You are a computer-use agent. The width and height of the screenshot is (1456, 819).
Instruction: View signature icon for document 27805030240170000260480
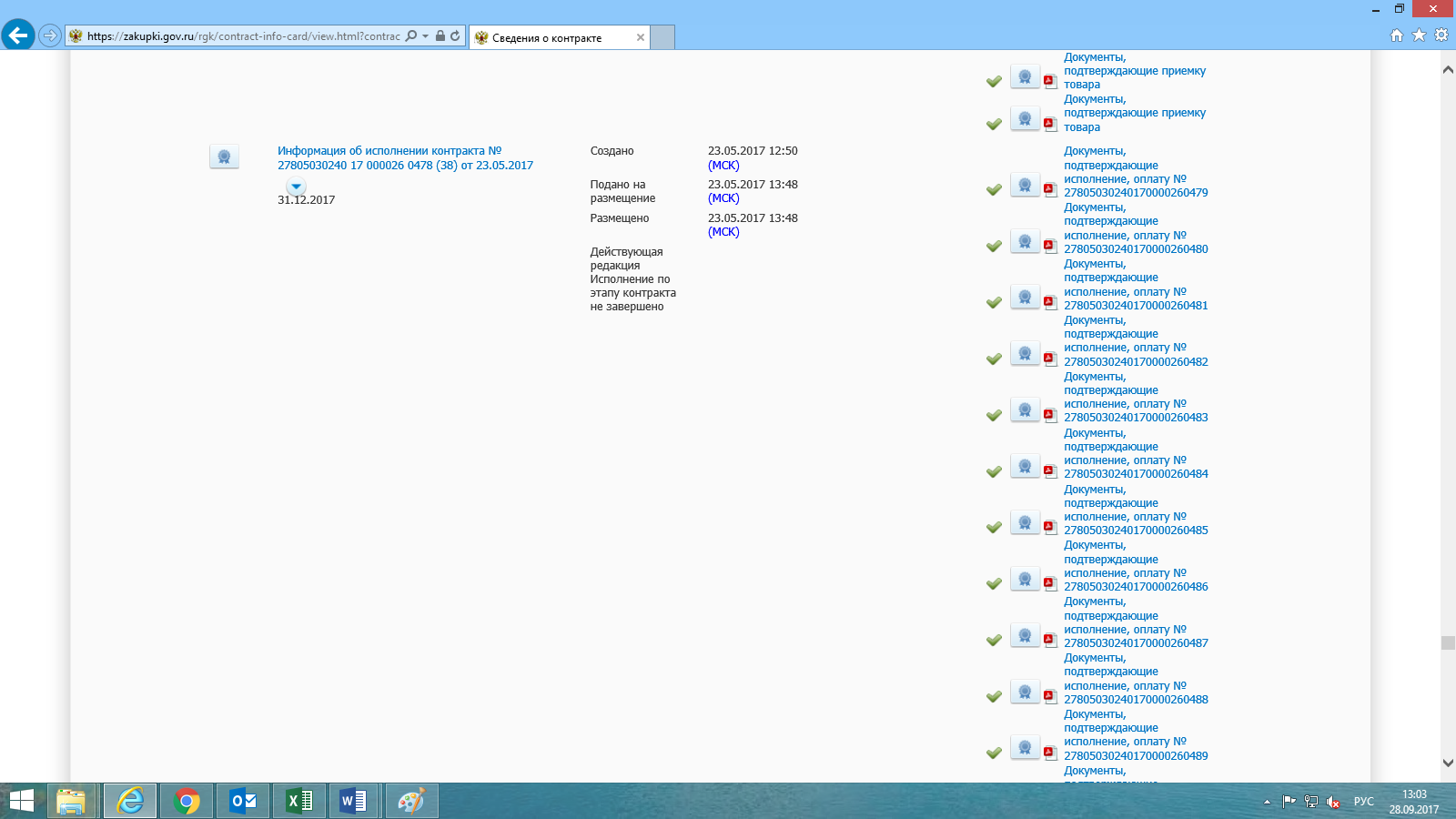point(1025,241)
